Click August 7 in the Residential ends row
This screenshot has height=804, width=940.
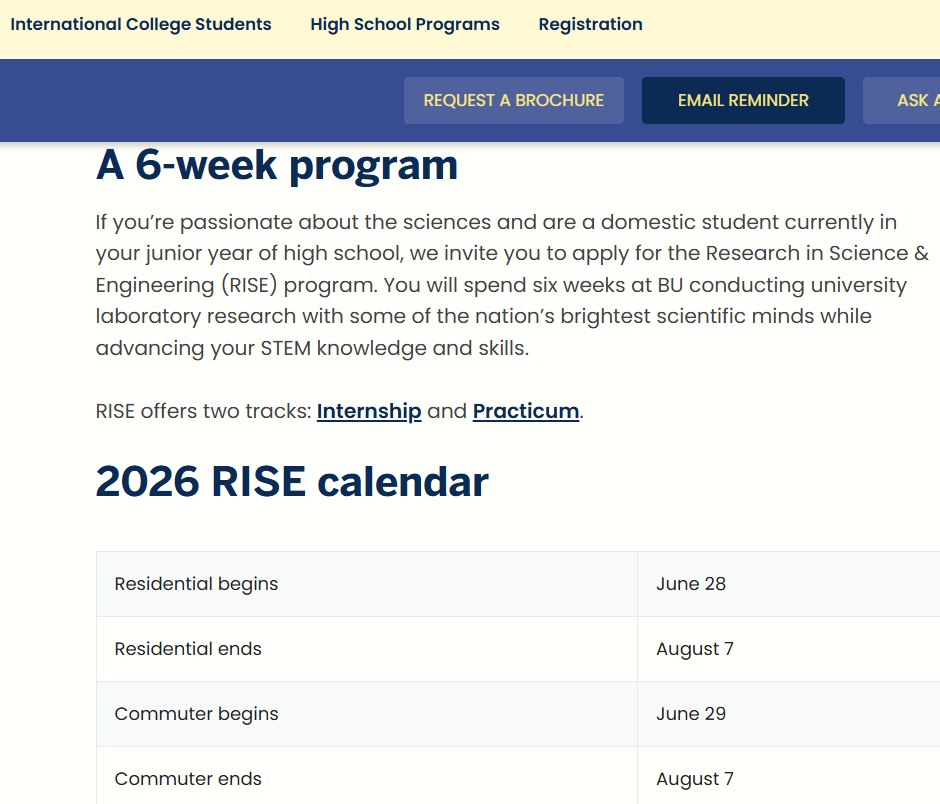[695, 649]
